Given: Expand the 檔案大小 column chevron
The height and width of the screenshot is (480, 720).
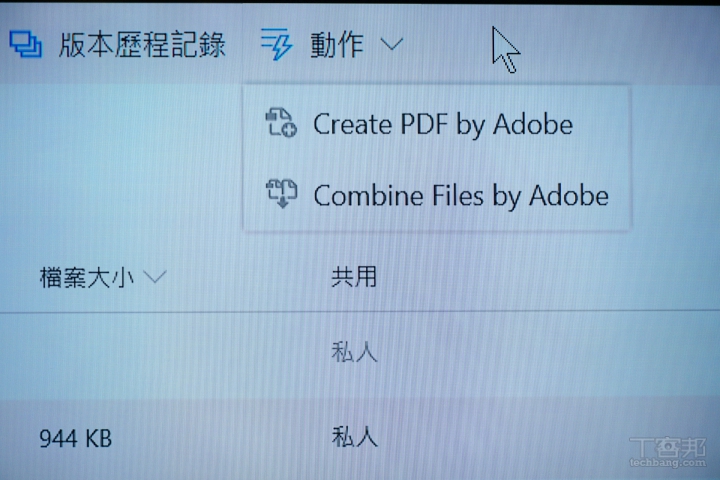Looking at the screenshot, I should click(x=155, y=277).
